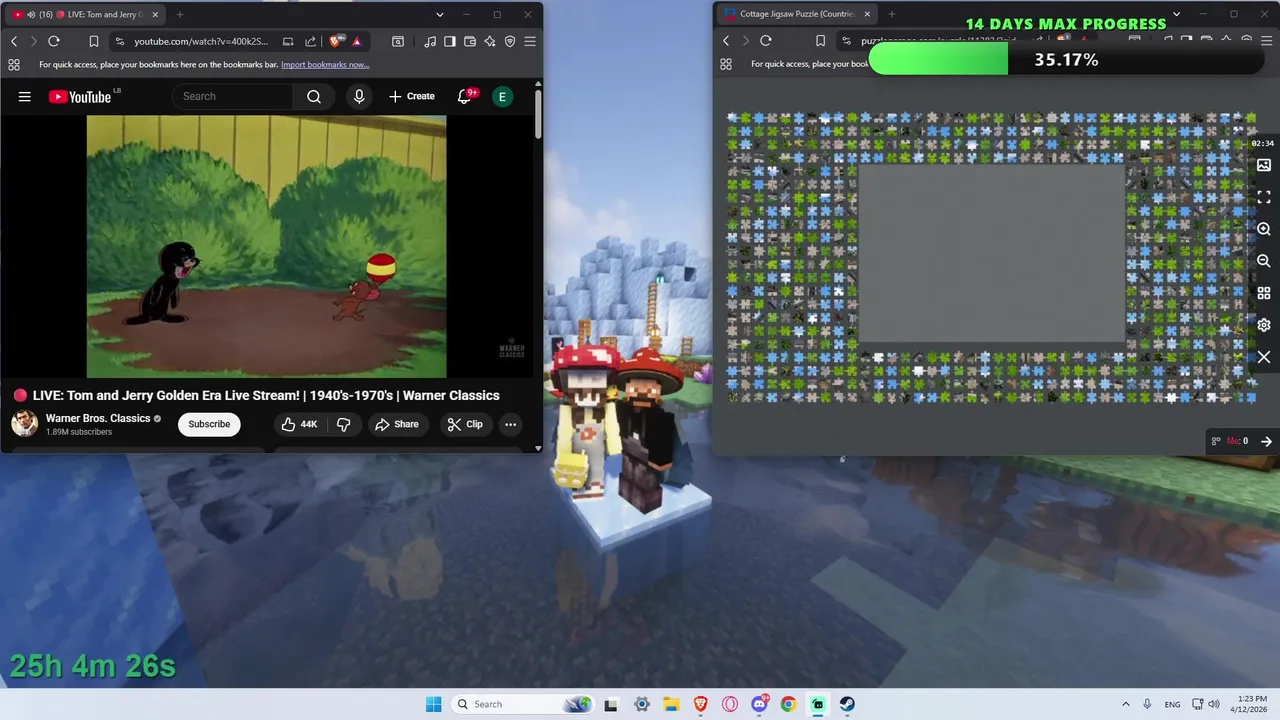Open tab search dropdown in puzzle window
1280x720 pixels.
pyautogui.click(x=1176, y=14)
